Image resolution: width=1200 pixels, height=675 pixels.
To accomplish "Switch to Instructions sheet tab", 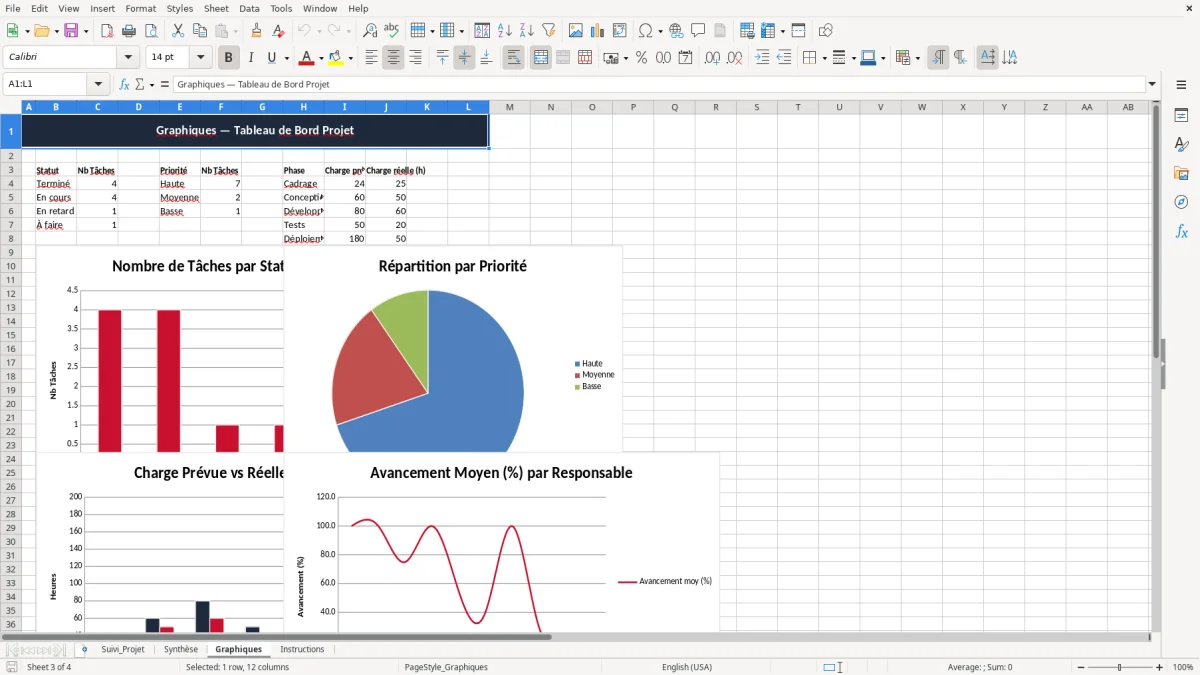I will (302, 649).
